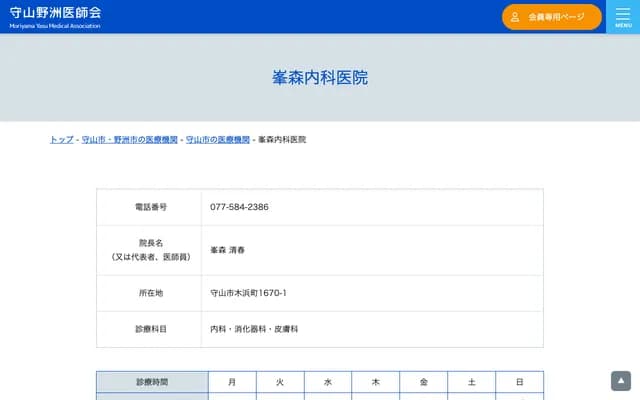Open 守山市・野洲市の医療機関 breadcrumb link

tap(130, 140)
